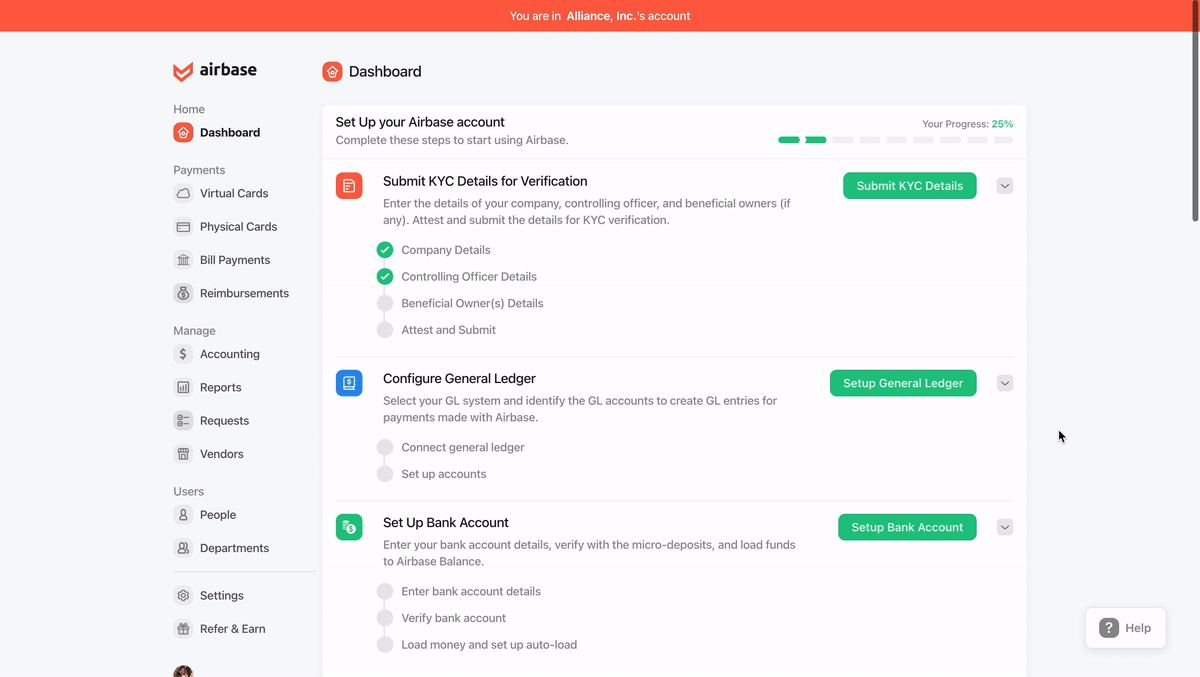Click the Dashboard home icon in sidebar
The width and height of the screenshot is (1200, 677).
[x=183, y=132]
